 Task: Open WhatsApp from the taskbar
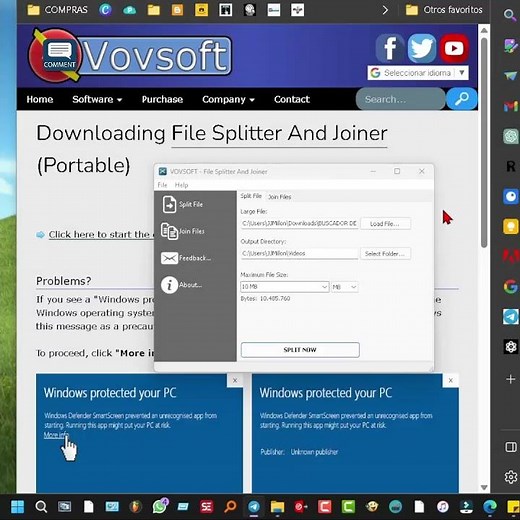(160, 507)
